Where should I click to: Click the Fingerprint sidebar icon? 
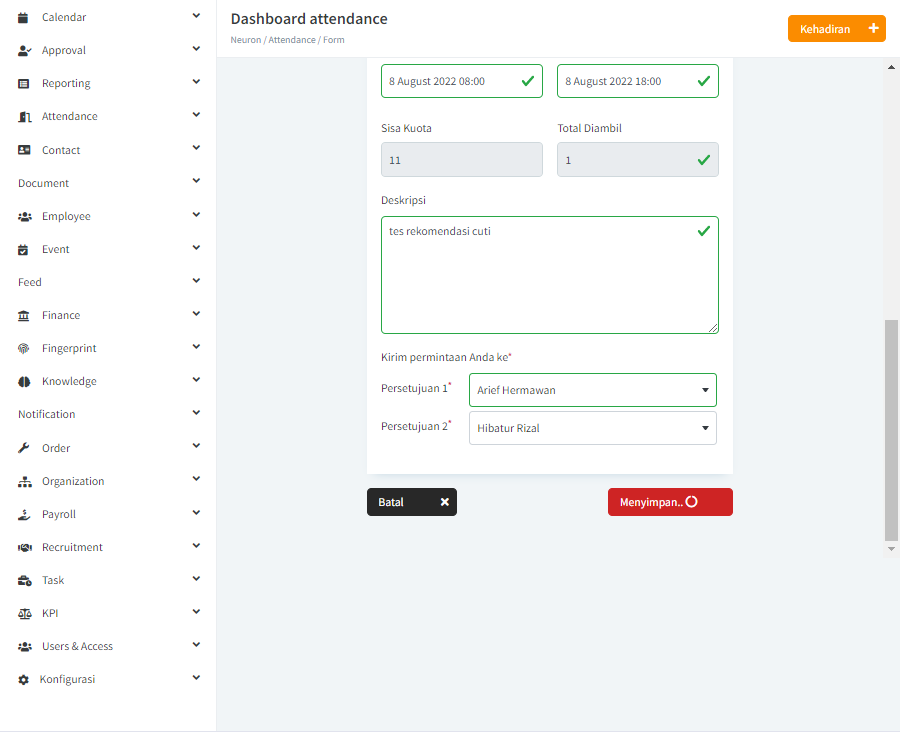(x=24, y=348)
